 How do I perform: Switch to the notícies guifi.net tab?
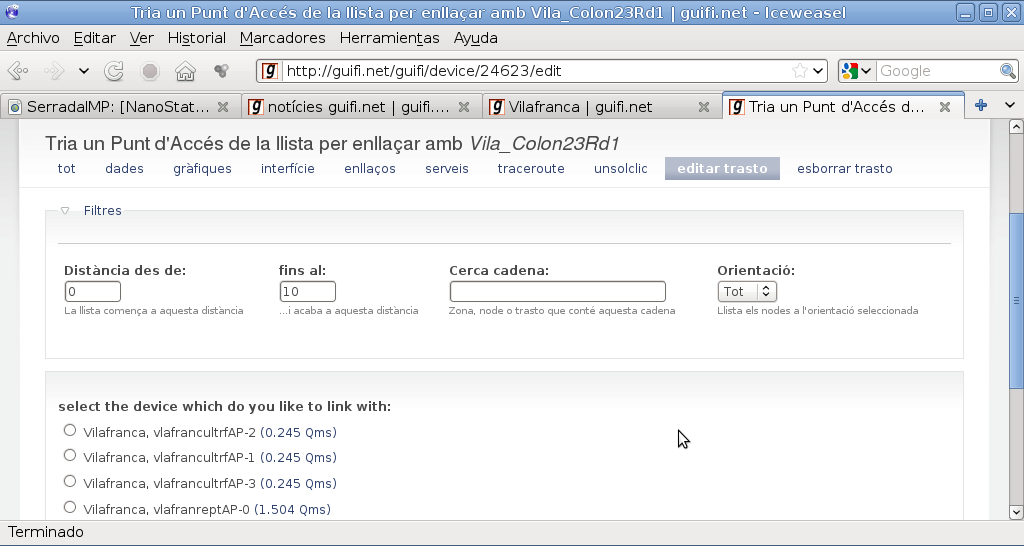(350, 106)
